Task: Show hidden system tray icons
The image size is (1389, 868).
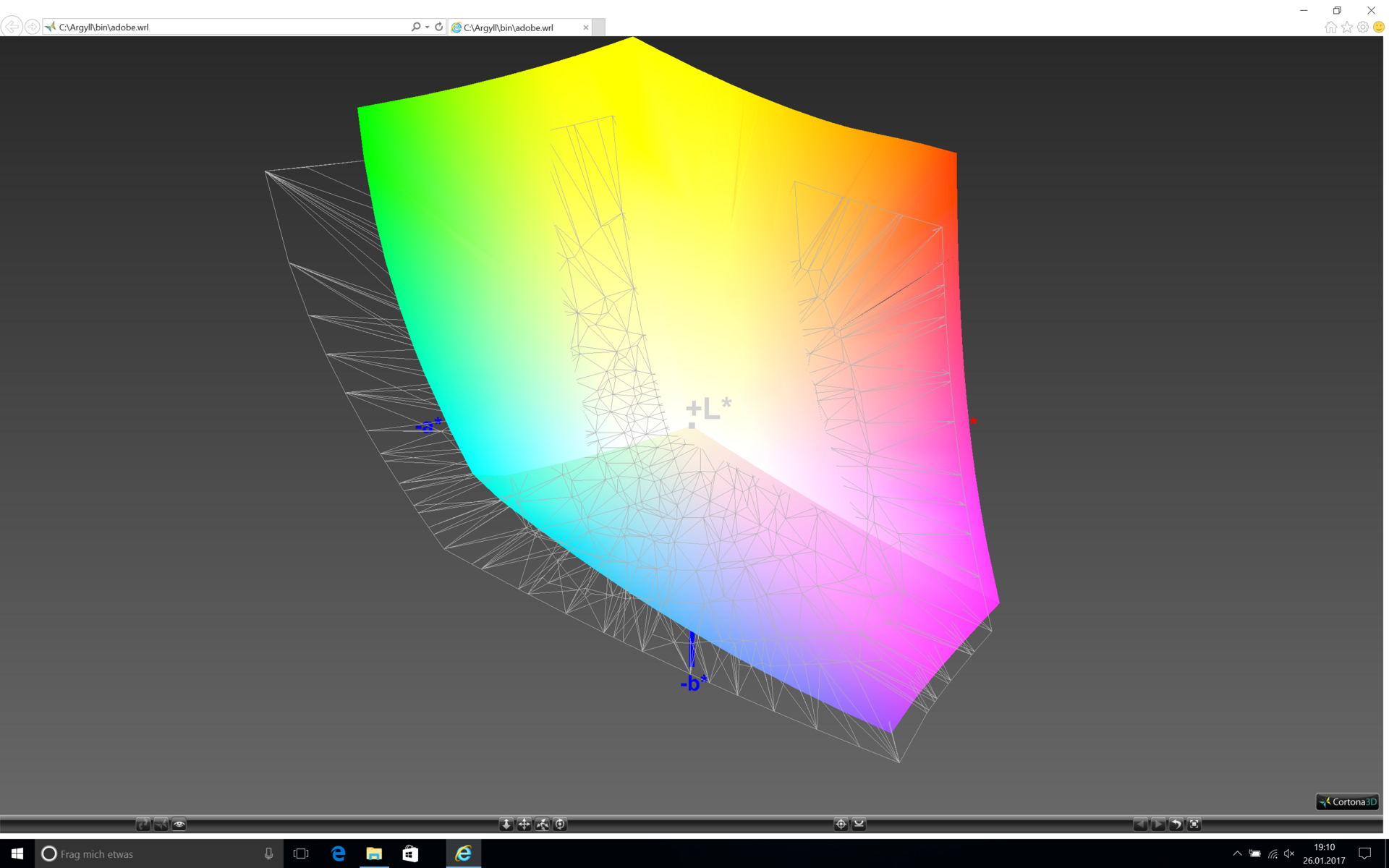Action: [x=1237, y=854]
